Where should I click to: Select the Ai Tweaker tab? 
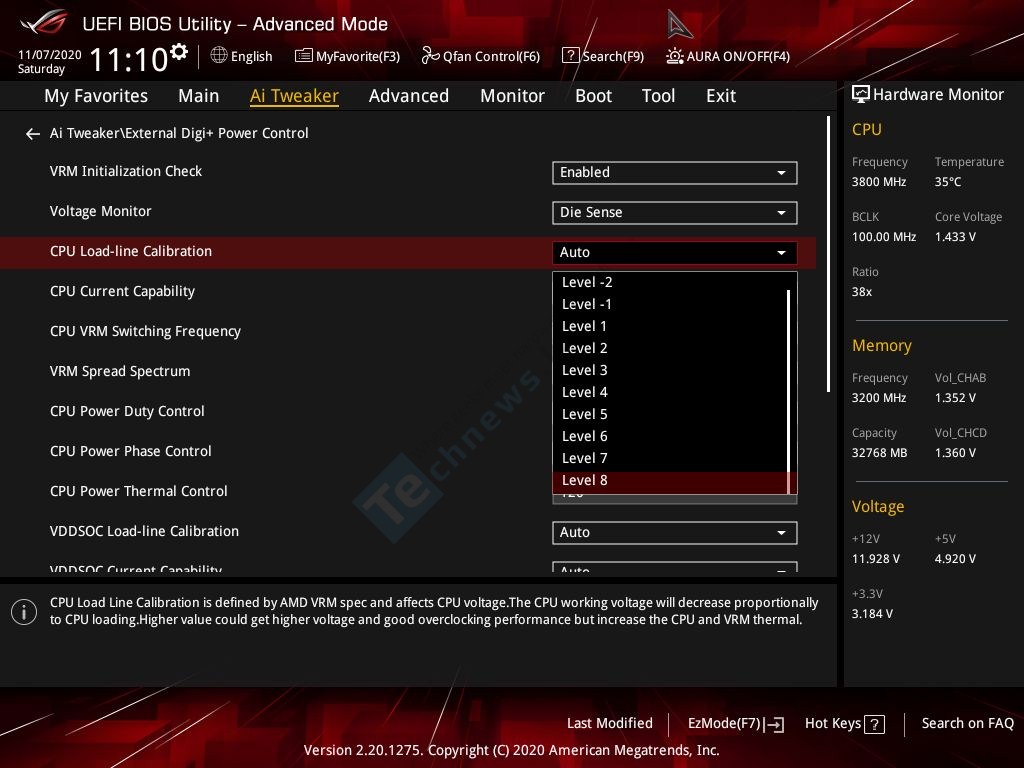pyautogui.click(x=294, y=96)
